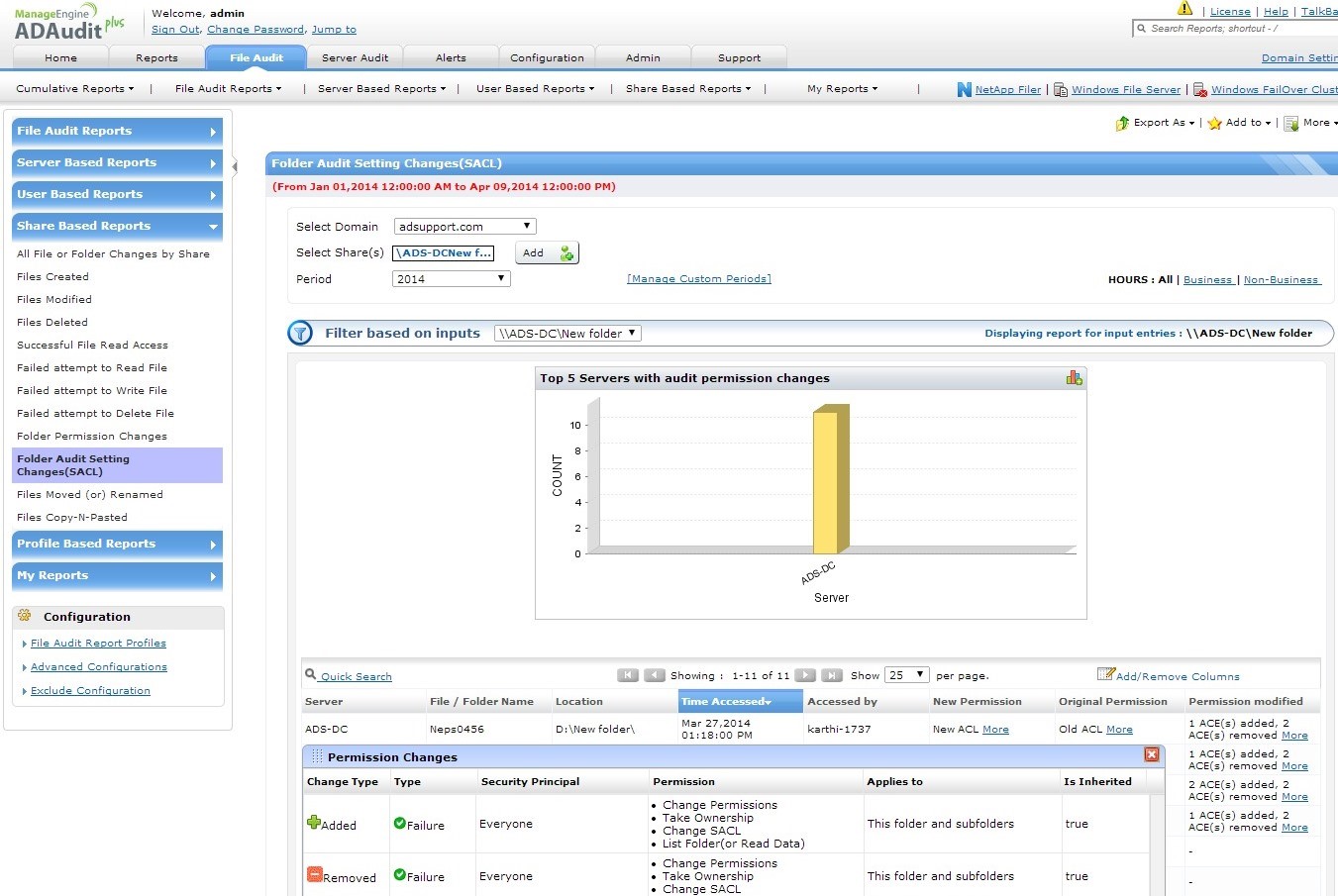This screenshot has height=896, width=1338.
Task: Click the warning alert icon at top
Action: coord(1184,9)
